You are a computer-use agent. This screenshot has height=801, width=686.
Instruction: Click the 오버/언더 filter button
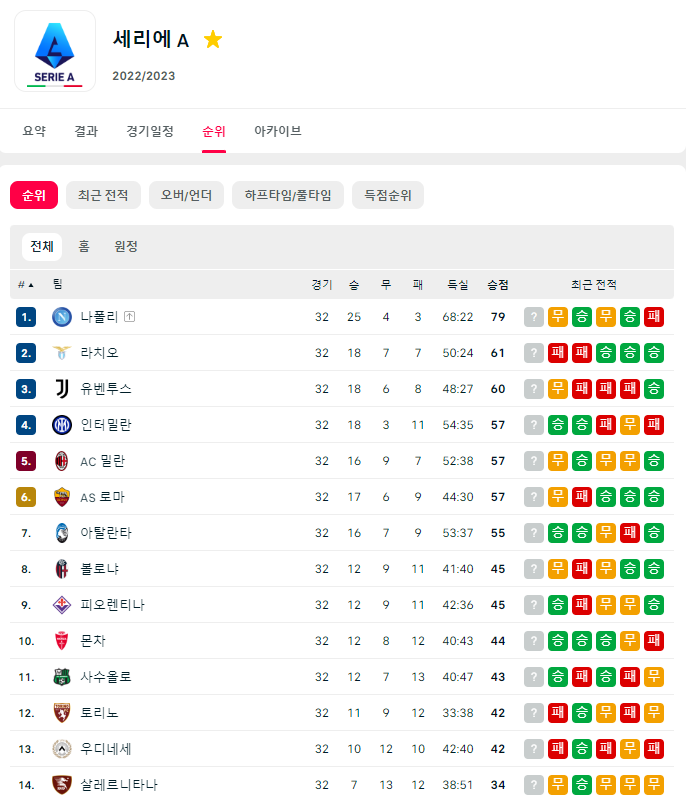[x=186, y=195]
